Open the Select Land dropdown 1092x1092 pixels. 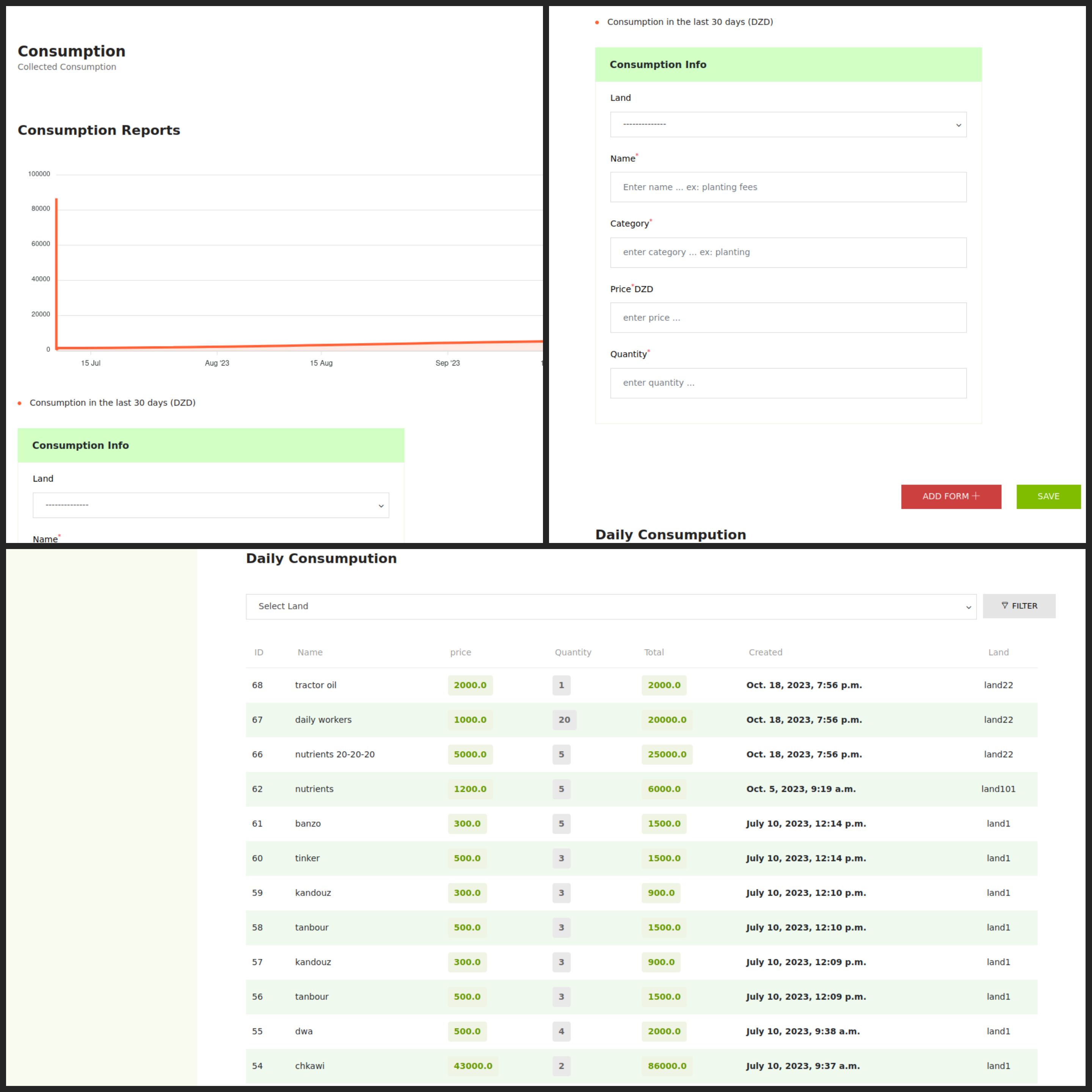pyautogui.click(x=610, y=606)
